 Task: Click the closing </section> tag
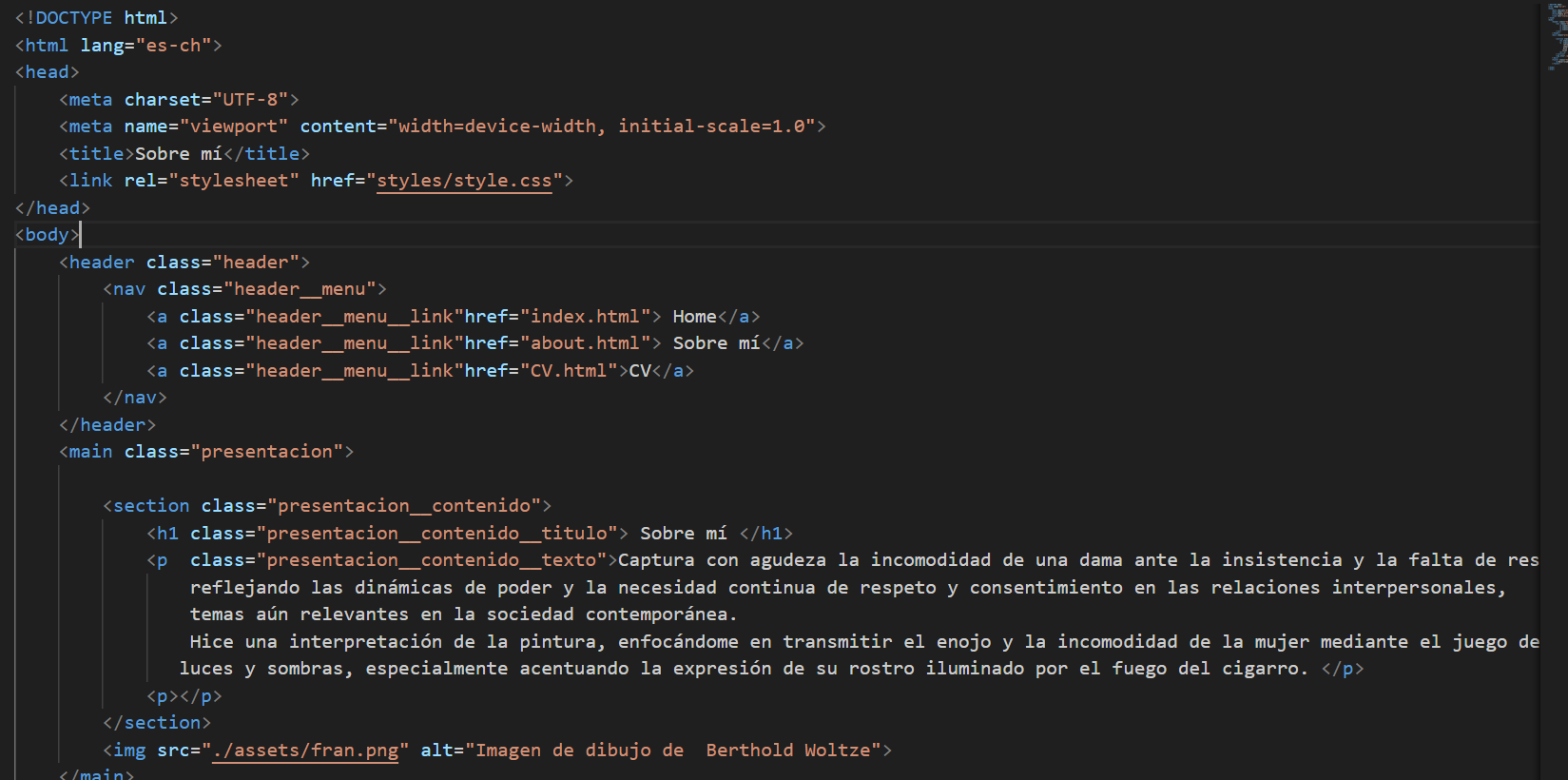157,723
